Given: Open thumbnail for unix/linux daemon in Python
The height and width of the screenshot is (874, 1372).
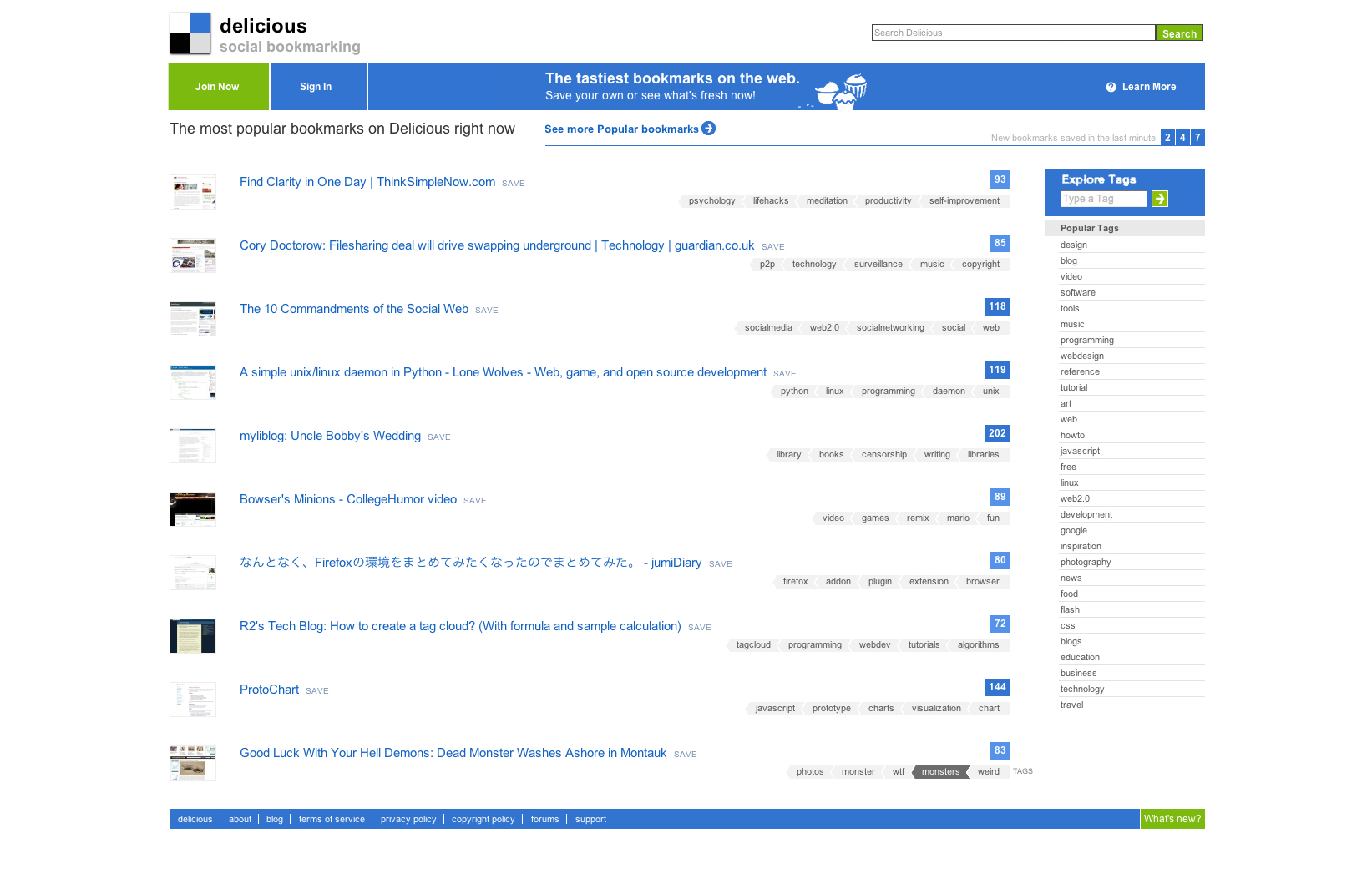Looking at the screenshot, I should [x=193, y=382].
